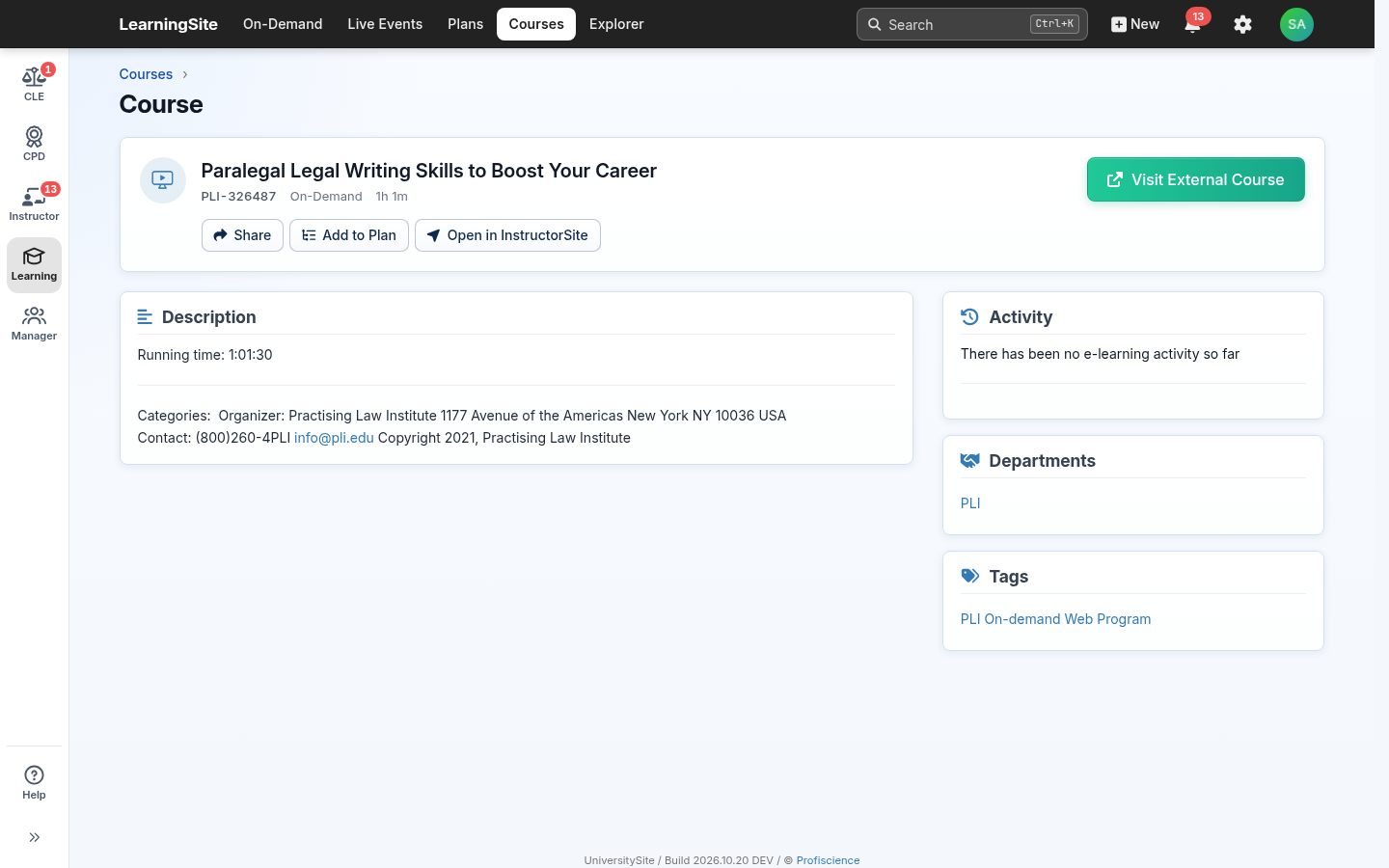The width and height of the screenshot is (1389, 868).
Task: Click the Proficience footer link
Action: pos(828,860)
